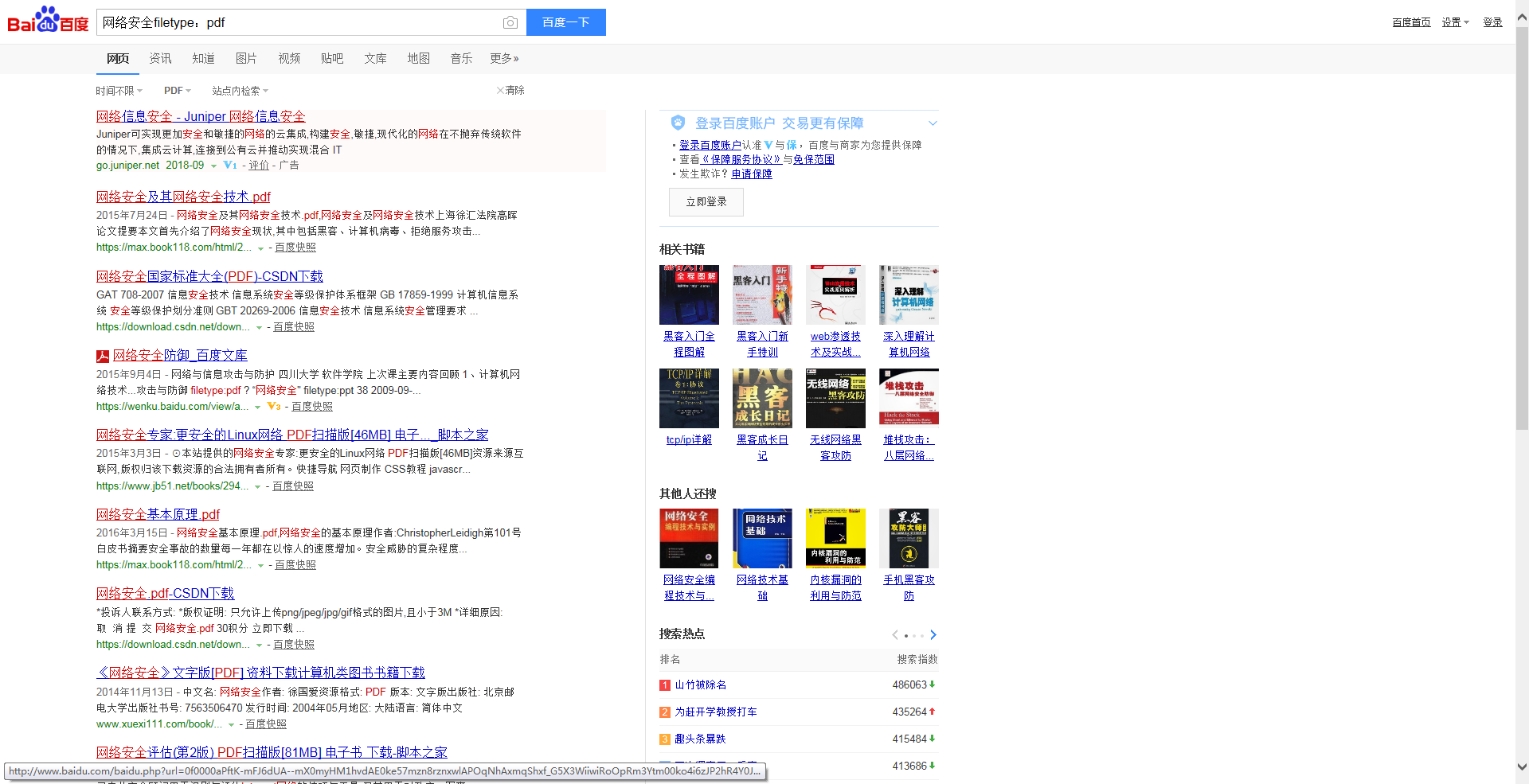The width and height of the screenshot is (1529, 784).
Task: Collapse the login notice panel chevron
Action: click(x=933, y=123)
